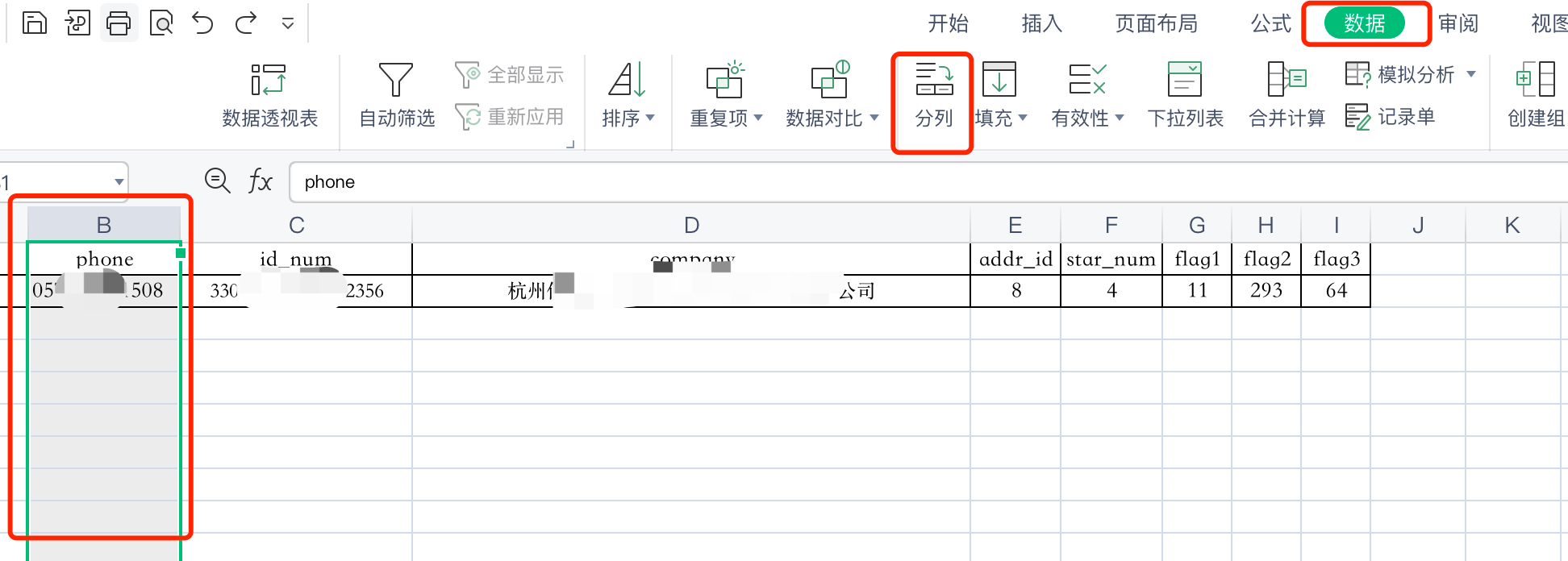Image resolution: width=1568 pixels, height=561 pixels.
Task: Click the 记录单 record form button
Action: pyautogui.click(x=1391, y=117)
